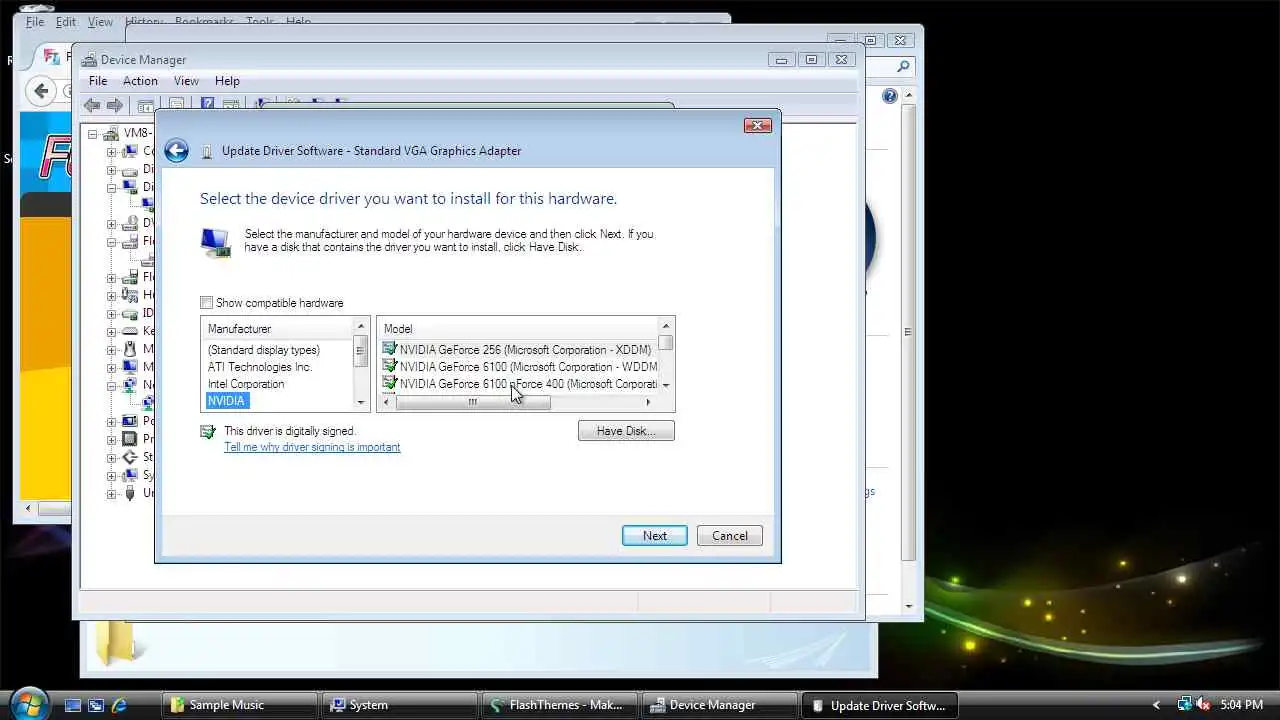This screenshot has height=720, width=1280.
Task: Click signed-driver icon beside GeForce 6100 WDDM entry
Action: pos(390,366)
